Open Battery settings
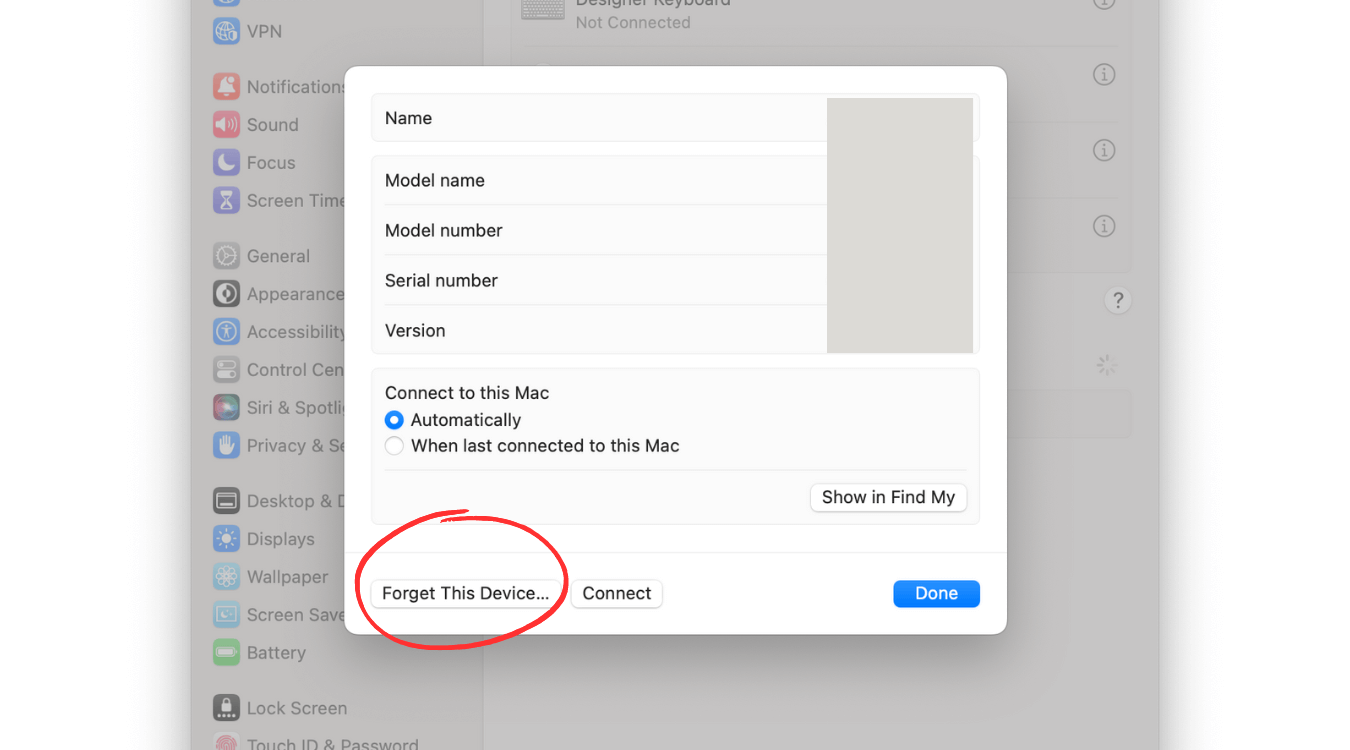 coord(226,652)
